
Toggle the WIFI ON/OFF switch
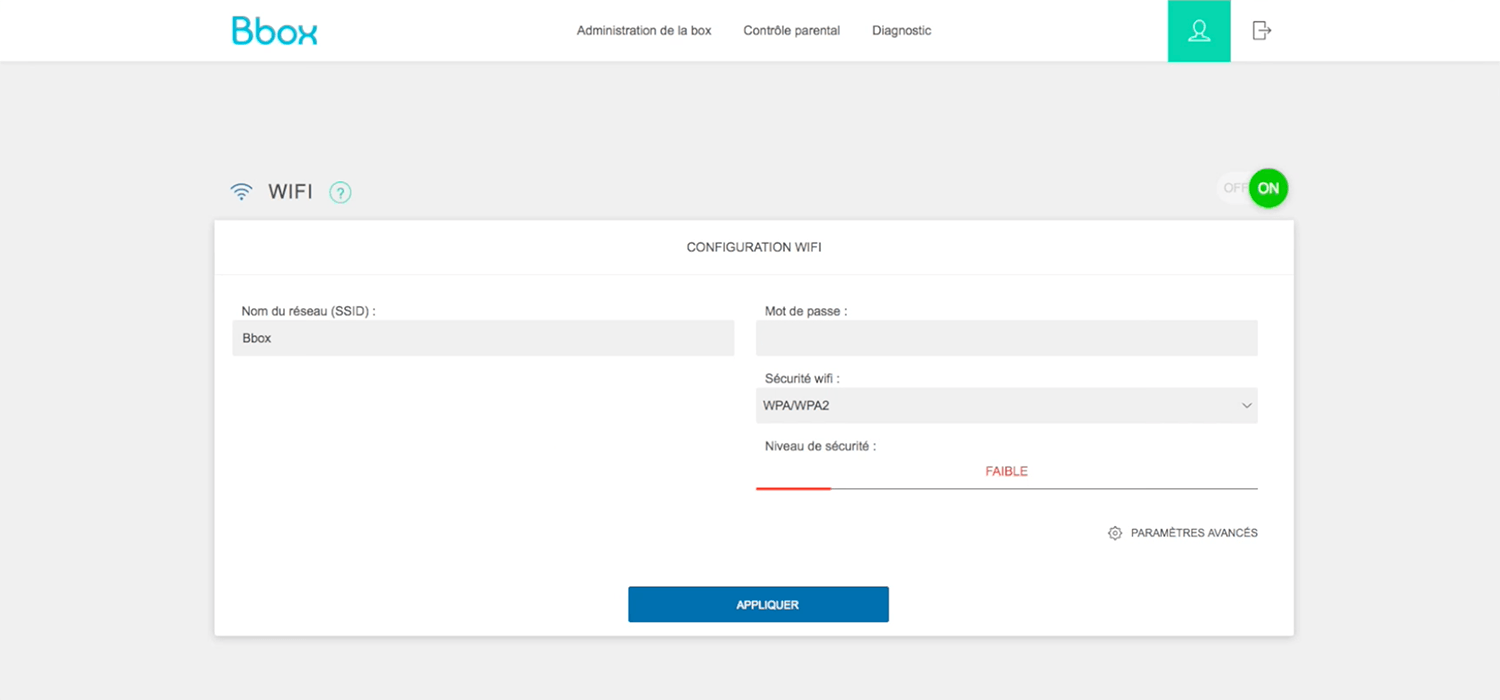click(x=1252, y=188)
